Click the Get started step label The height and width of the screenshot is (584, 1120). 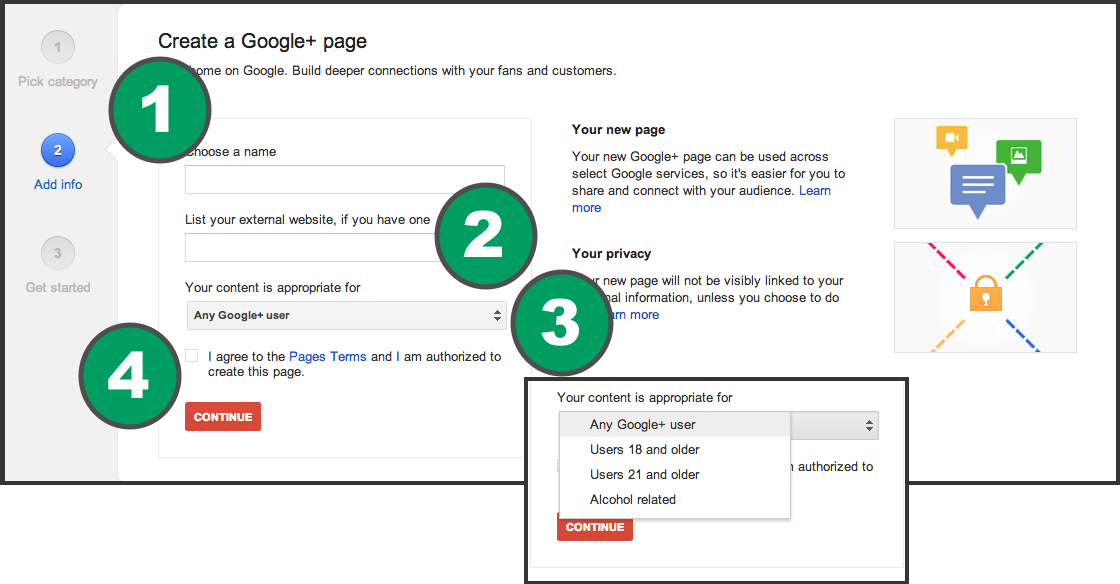coord(58,287)
